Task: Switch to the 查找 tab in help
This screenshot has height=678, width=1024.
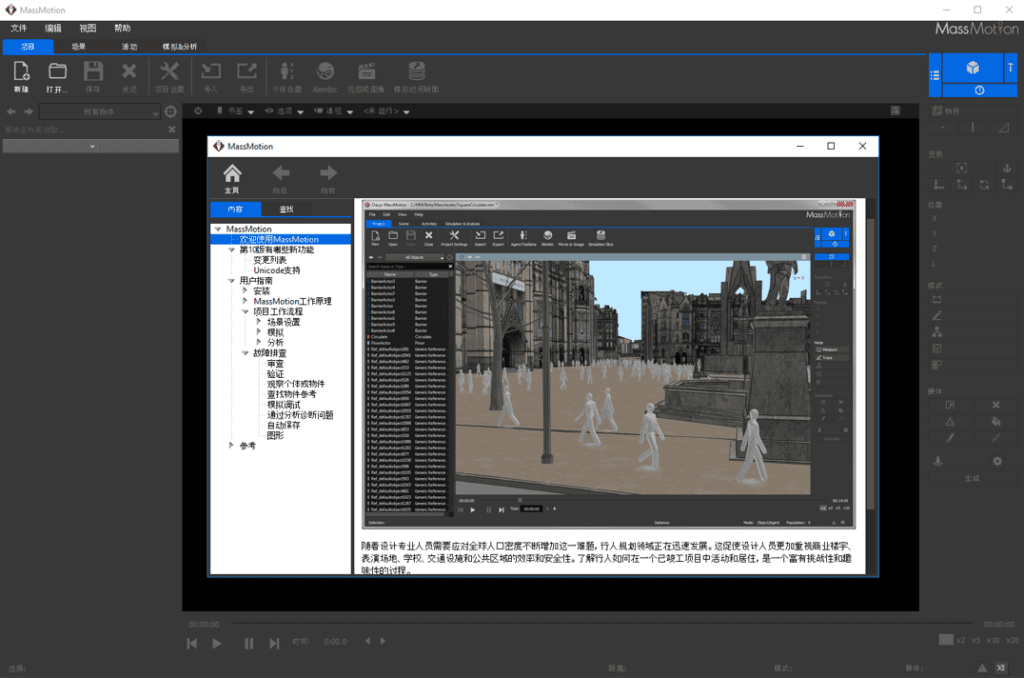Action: (x=286, y=209)
